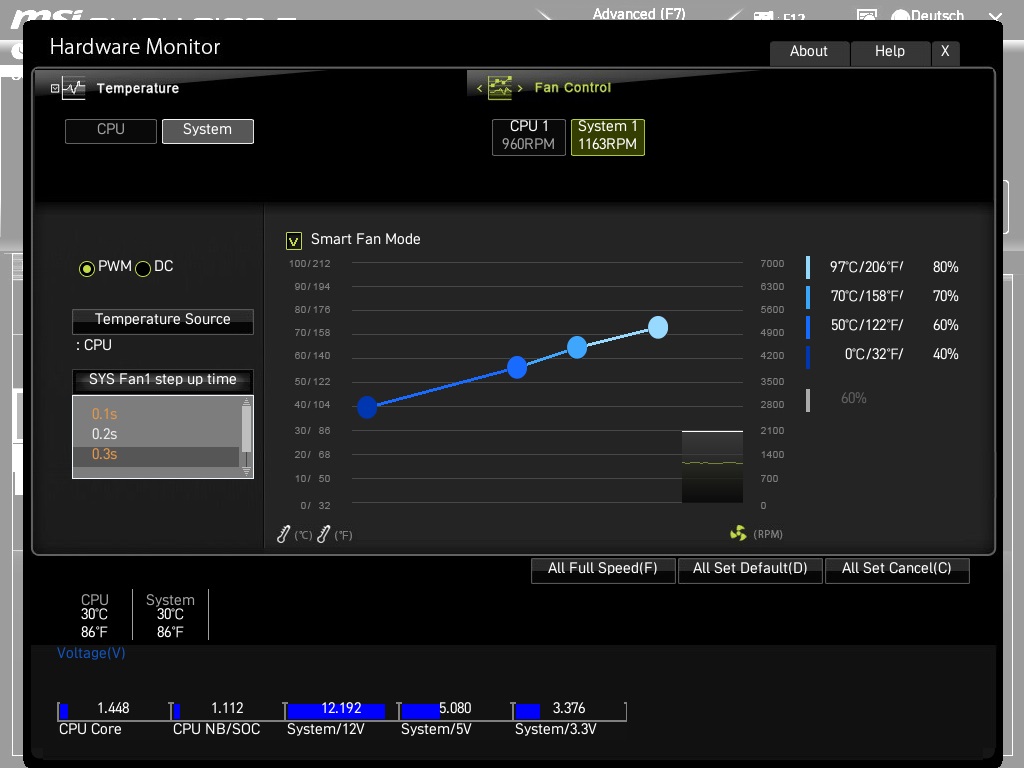The image size is (1024, 768).
Task: Click the Voltage(V) label
Action: 91,653
